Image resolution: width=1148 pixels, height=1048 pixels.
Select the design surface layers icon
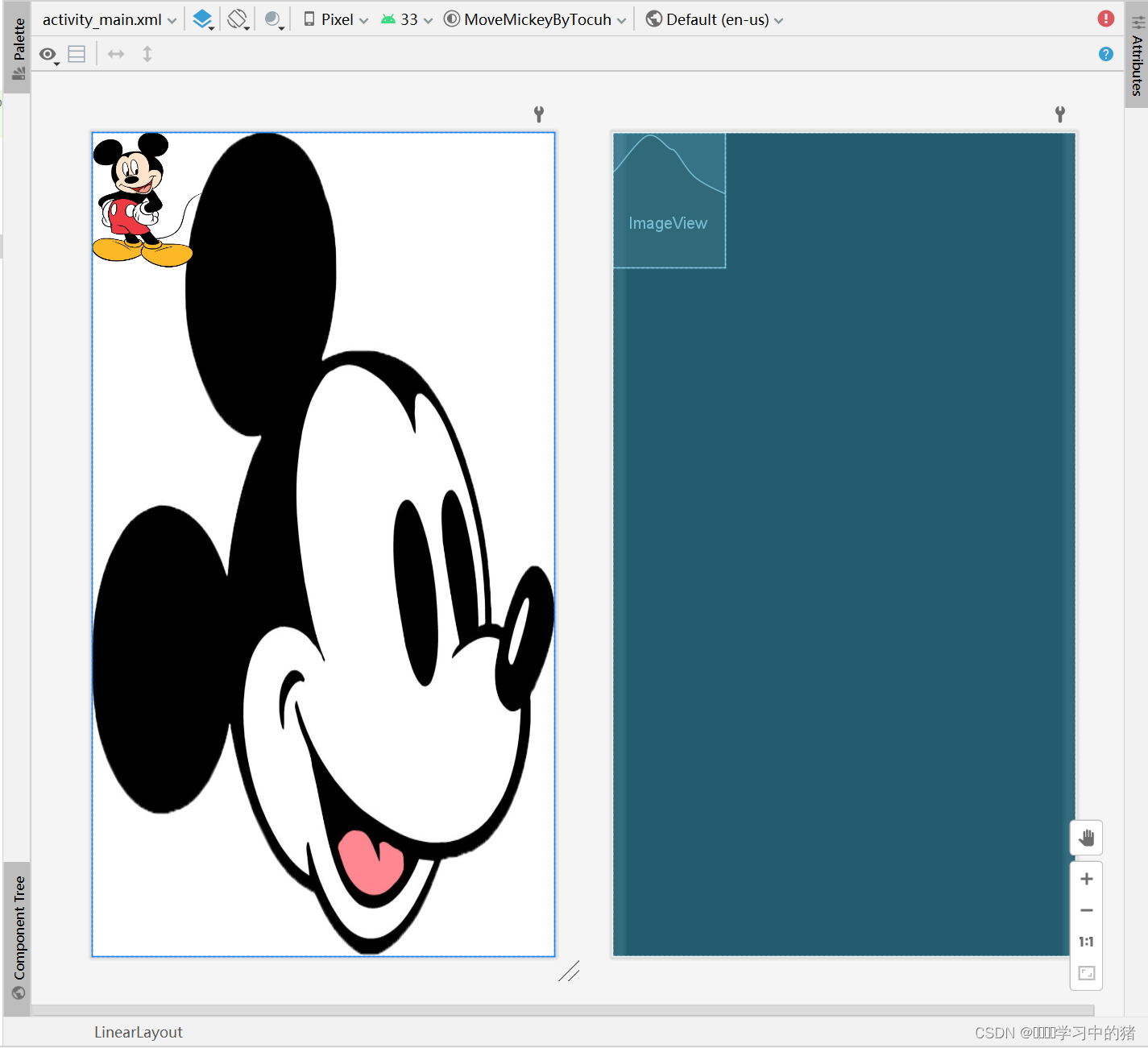pos(203,19)
